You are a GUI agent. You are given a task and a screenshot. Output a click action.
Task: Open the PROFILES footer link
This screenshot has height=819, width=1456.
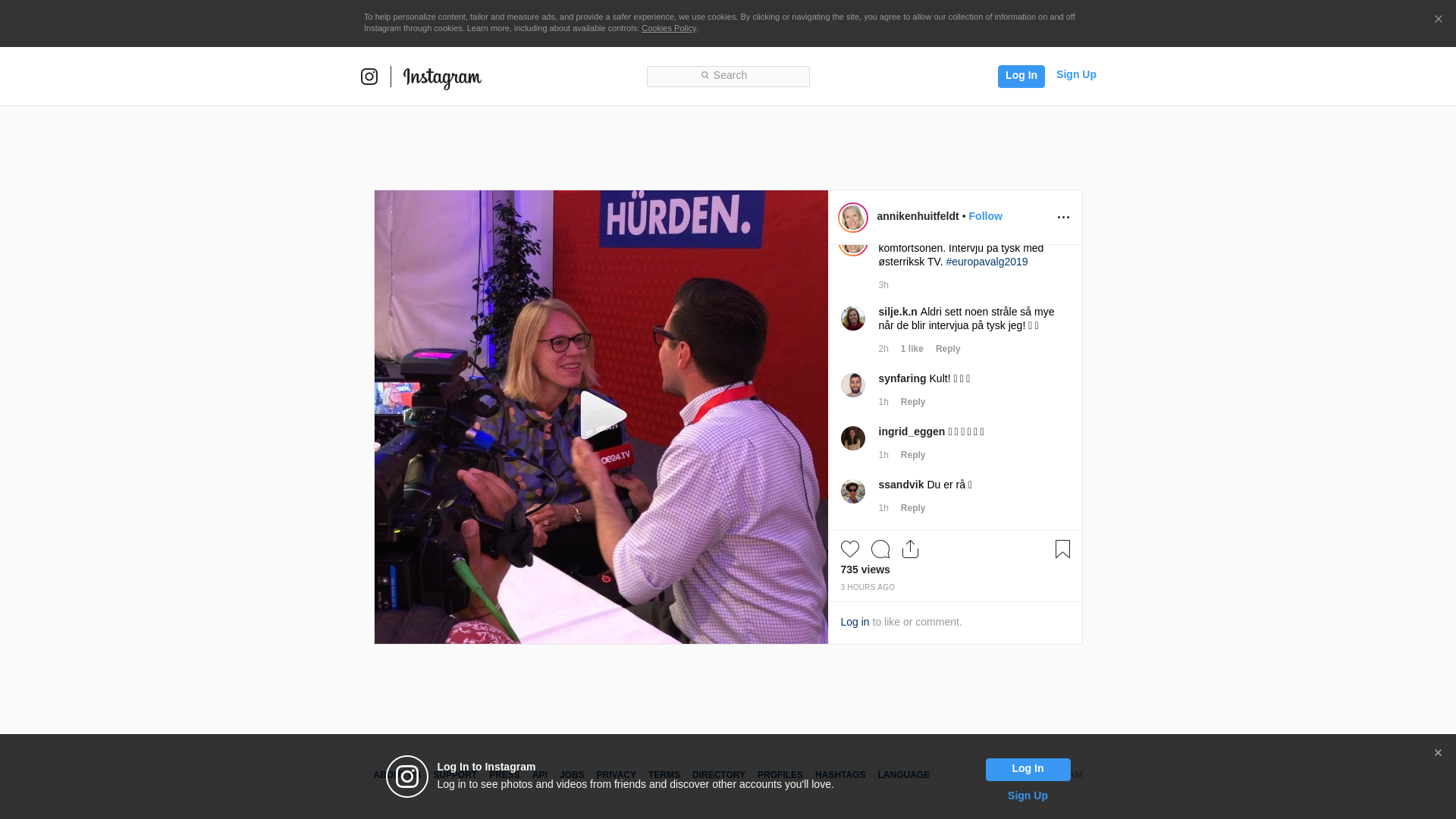tap(780, 775)
